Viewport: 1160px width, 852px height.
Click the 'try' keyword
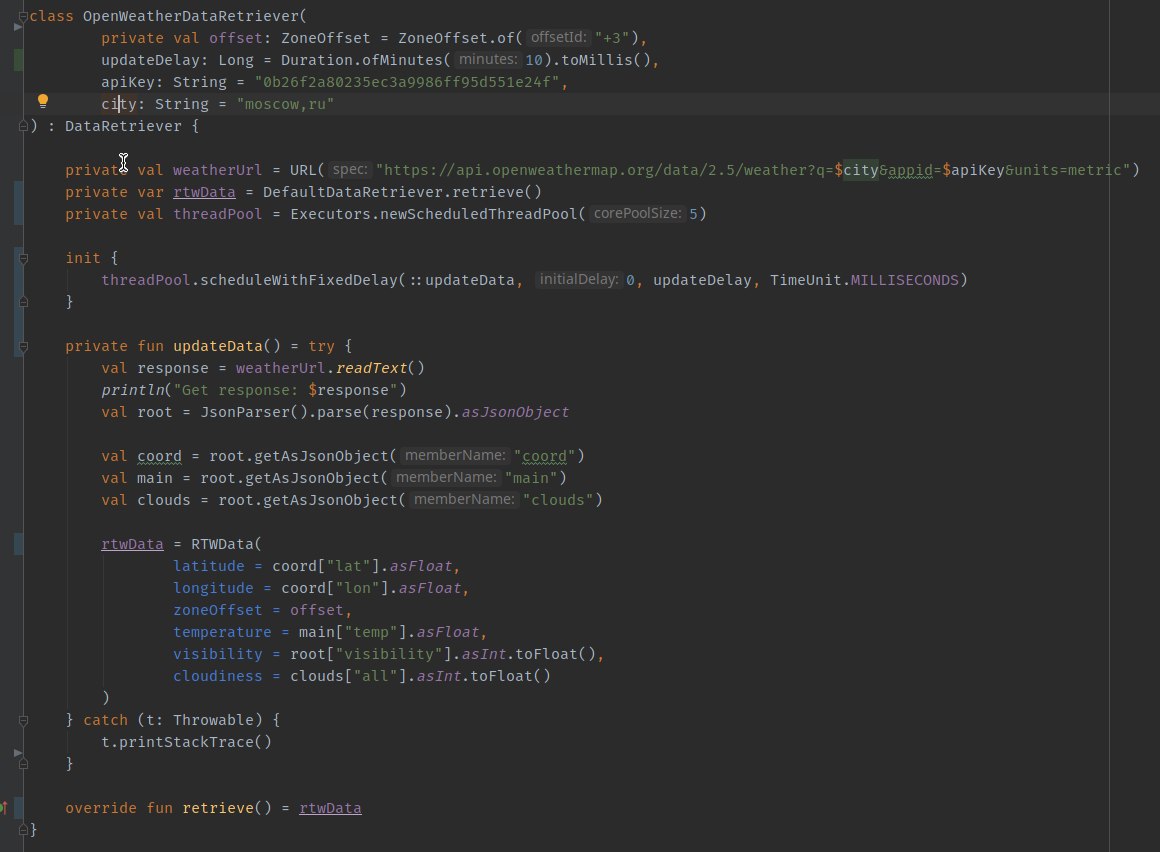(x=321, y=346)
